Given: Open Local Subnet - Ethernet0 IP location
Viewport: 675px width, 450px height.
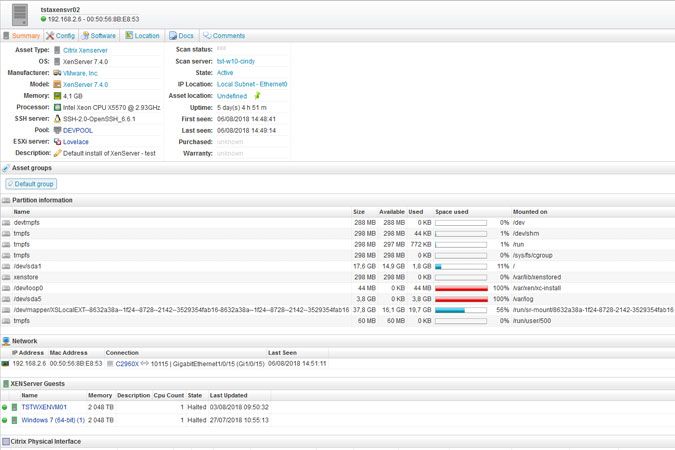Looking at the screenshot, I should click(252, 84).
